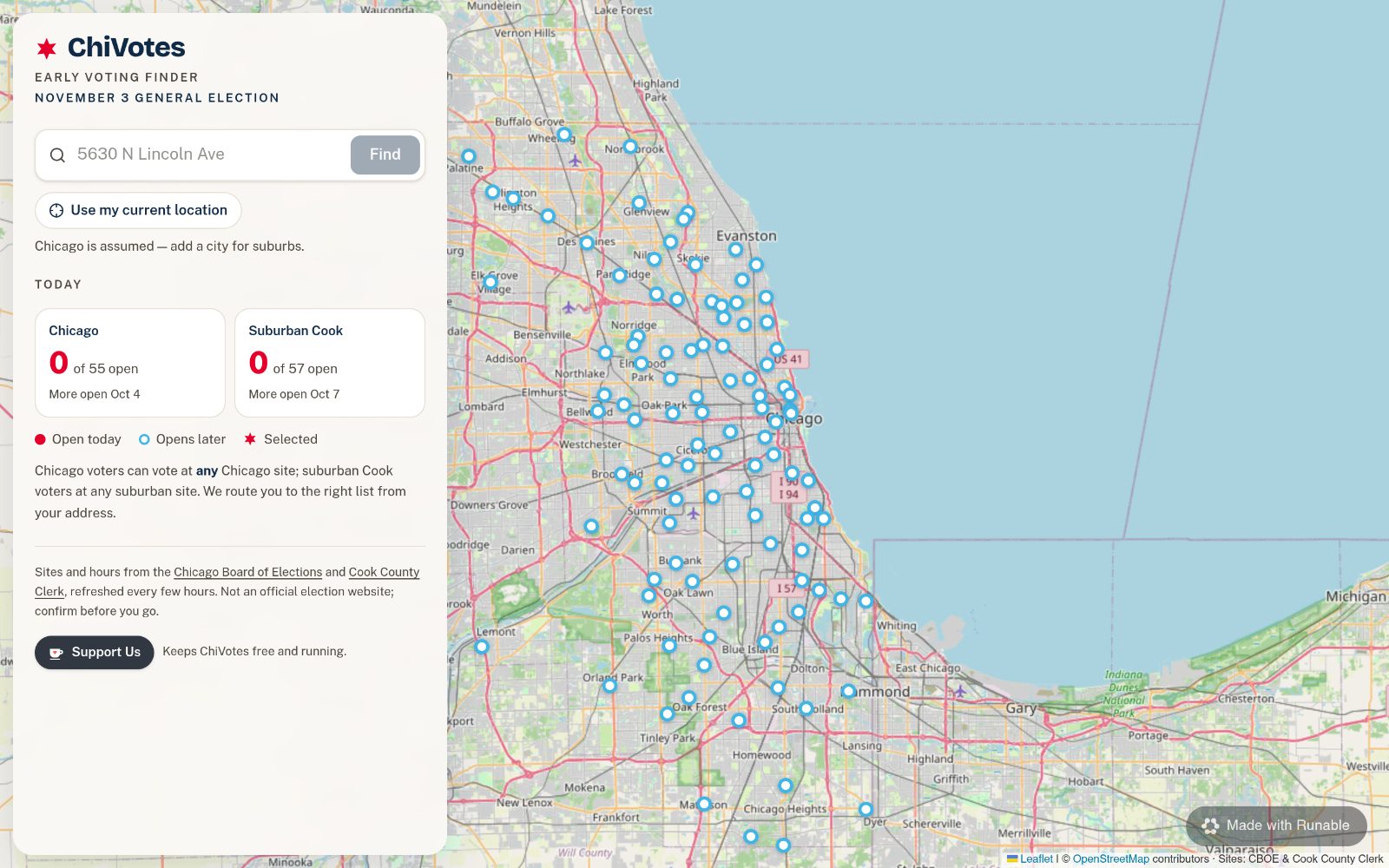Open Chicago Board of Elections link

click(x=247, y=572)
